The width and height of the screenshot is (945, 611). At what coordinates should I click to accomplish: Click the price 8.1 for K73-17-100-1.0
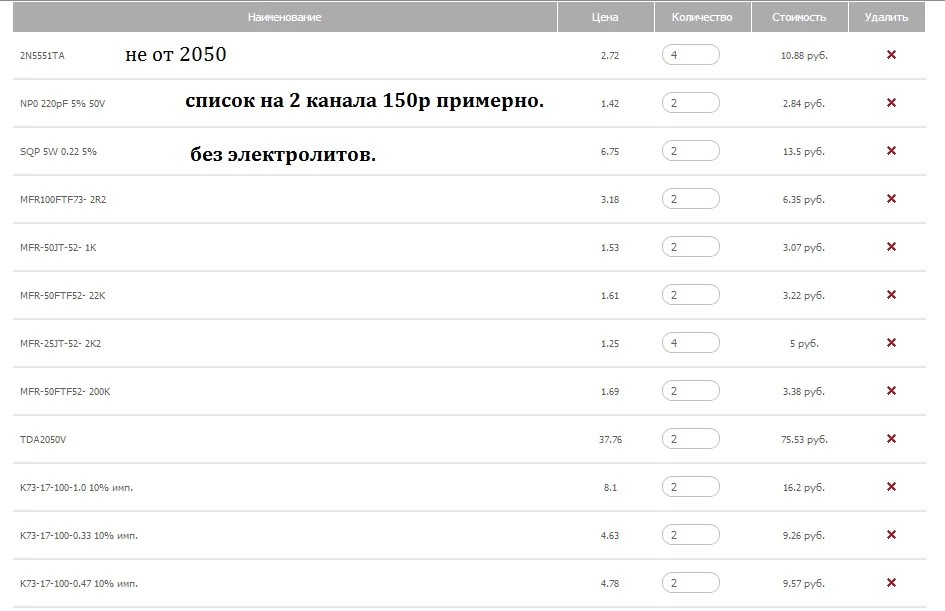pos(610,487)
